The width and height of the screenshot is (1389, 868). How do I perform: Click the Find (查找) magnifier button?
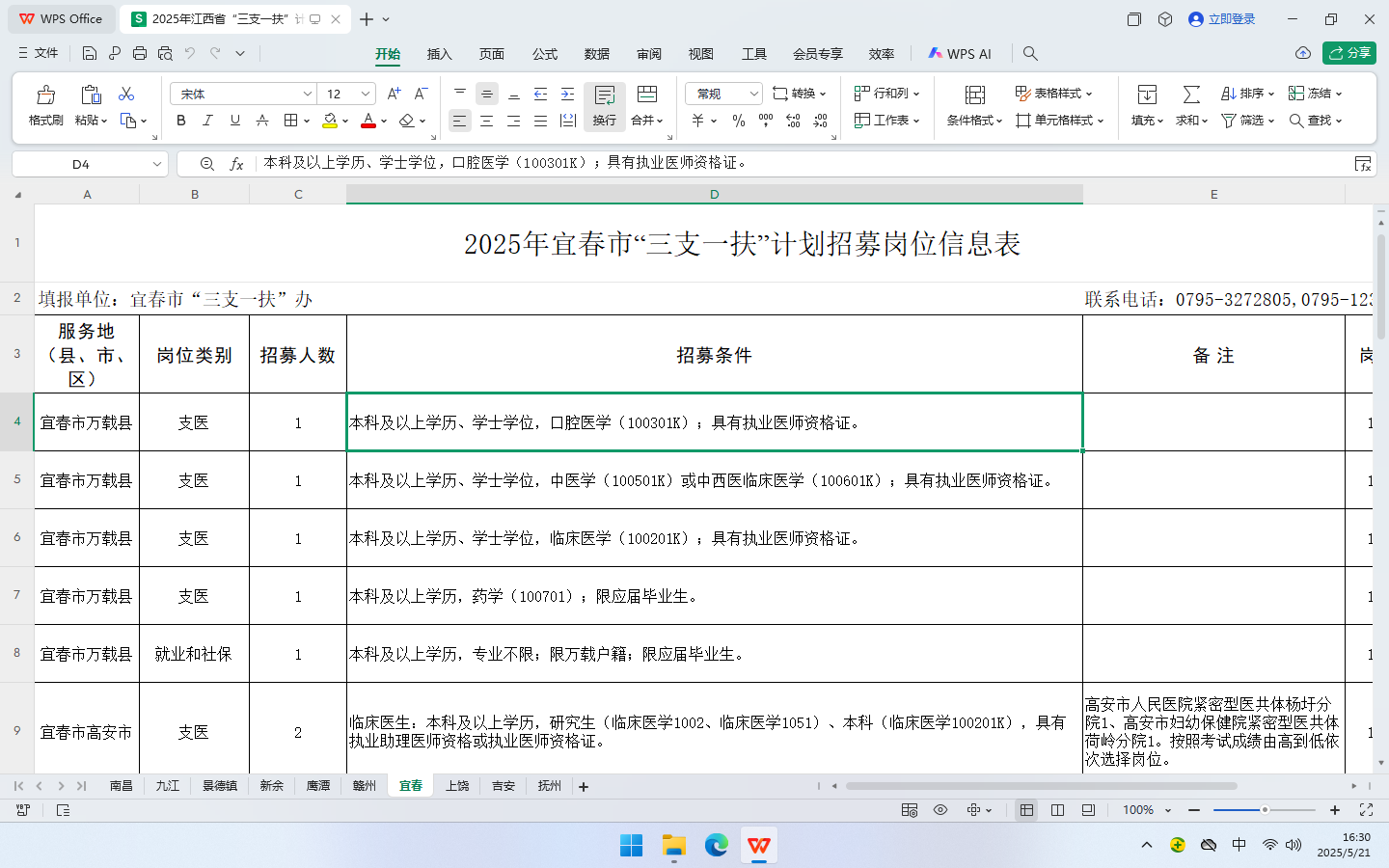click(1316, 121)
